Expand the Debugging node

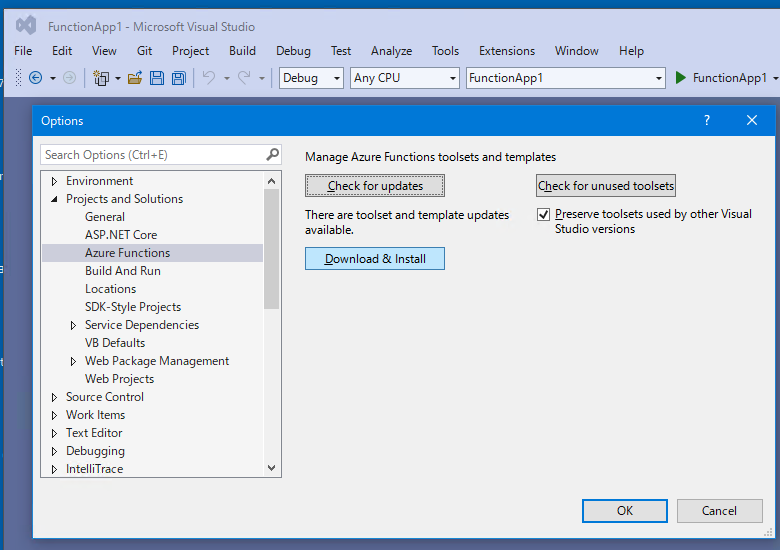tap(54, 452)
